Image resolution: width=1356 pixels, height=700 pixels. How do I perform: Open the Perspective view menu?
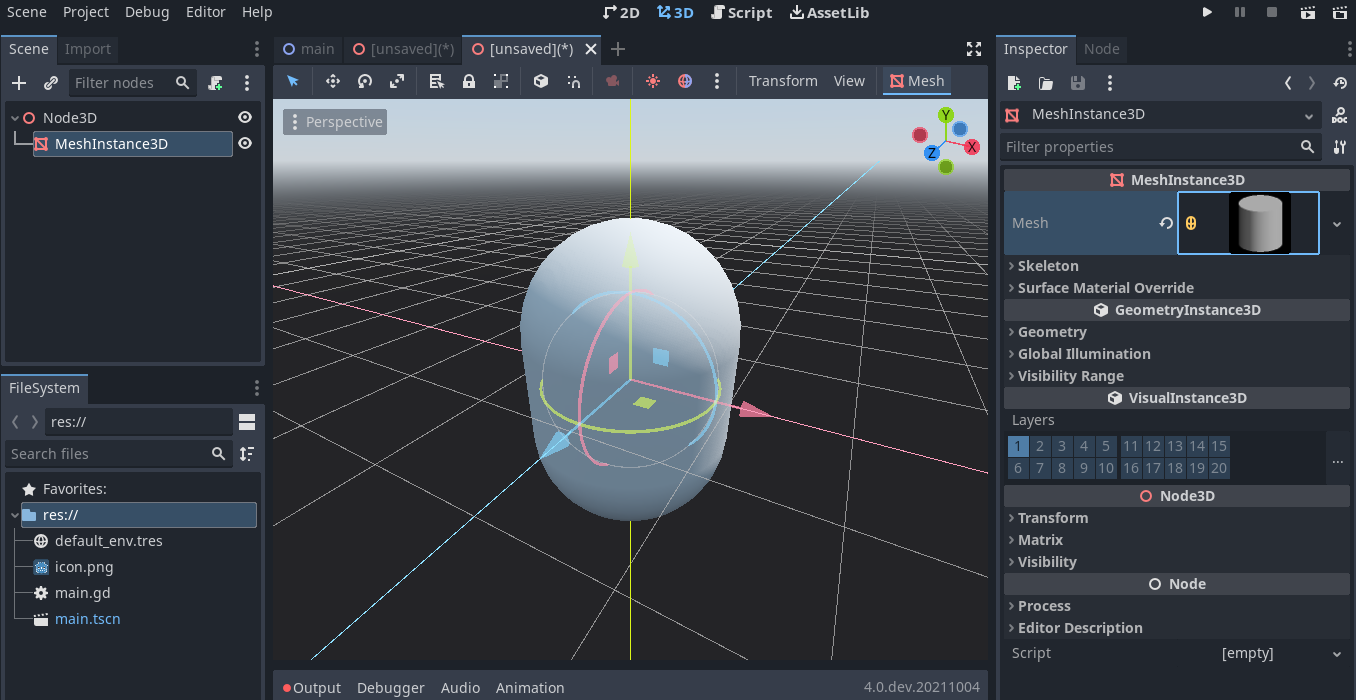tap(334, 121)
